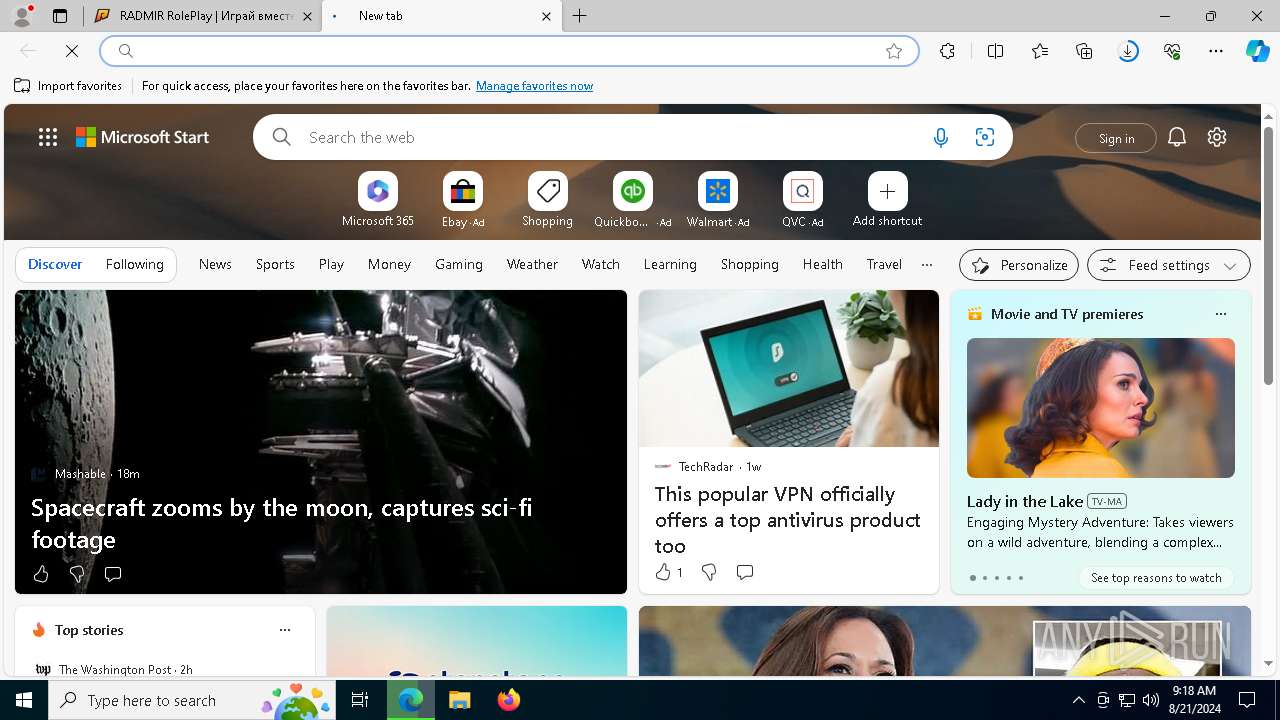Viewport: 1280px width, 720px height.
Task: Open File Explorer from taskbar
Action: point(460,700)
